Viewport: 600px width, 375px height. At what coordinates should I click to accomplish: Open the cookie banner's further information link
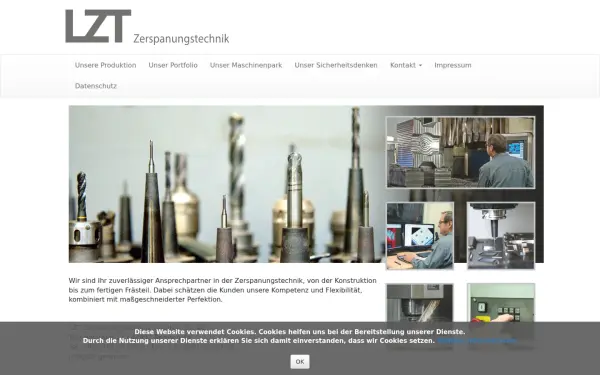tap(477, 341)
